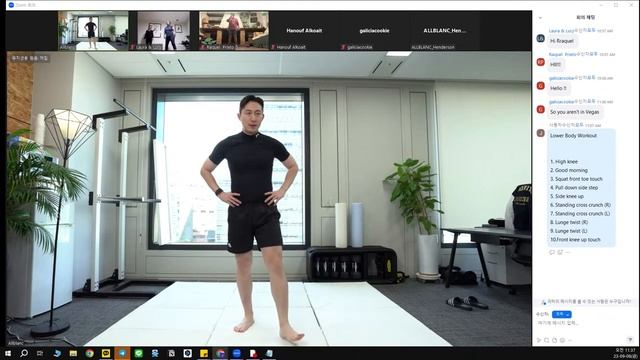Click the LA avatar beside Hi Raquel message
This screenshot has height=360, width=640.
pyautogui.click(x=540, y=38)
